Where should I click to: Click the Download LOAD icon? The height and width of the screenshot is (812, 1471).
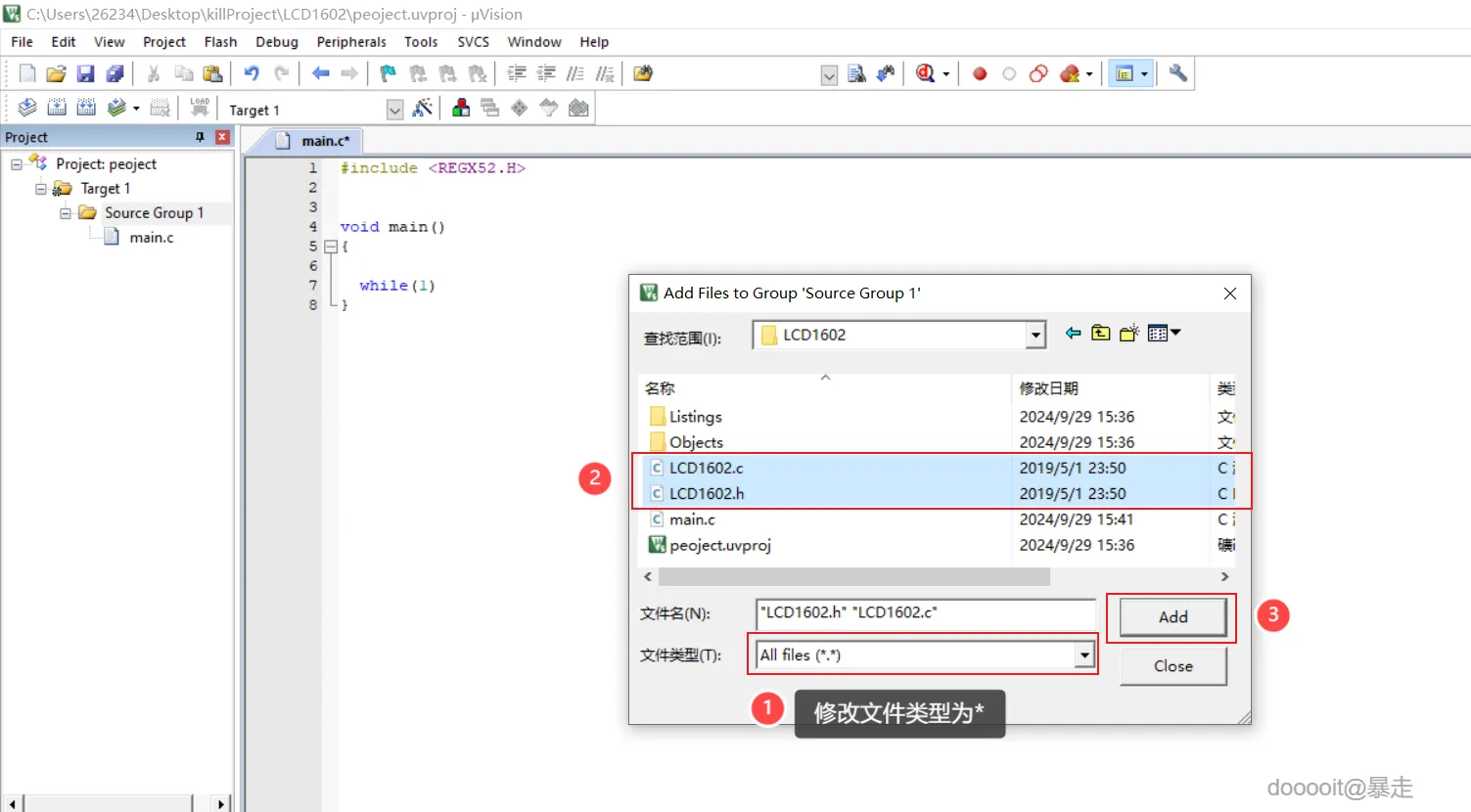[x=200, y=108]
